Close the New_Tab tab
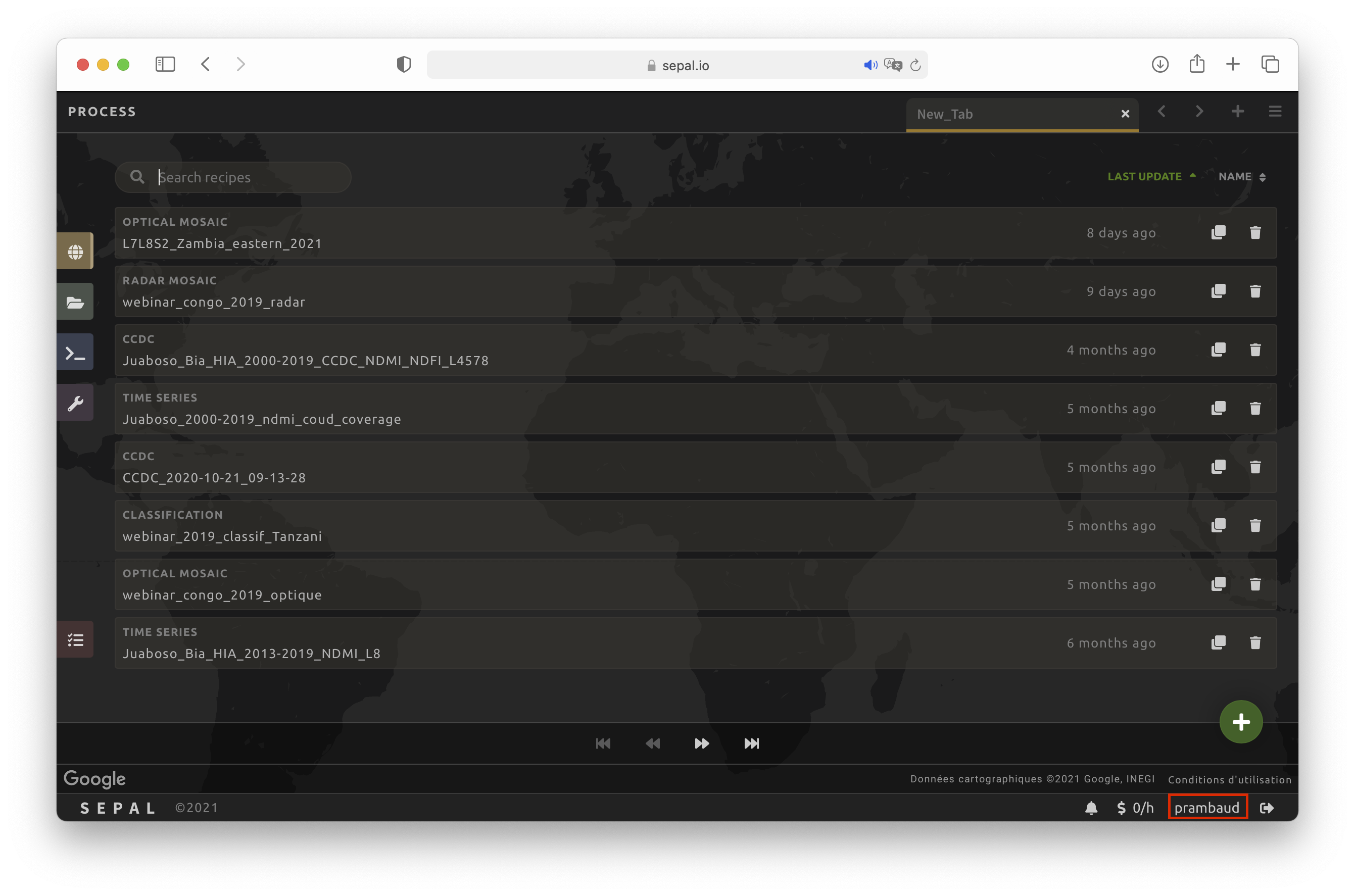 tap(1125, 114)
